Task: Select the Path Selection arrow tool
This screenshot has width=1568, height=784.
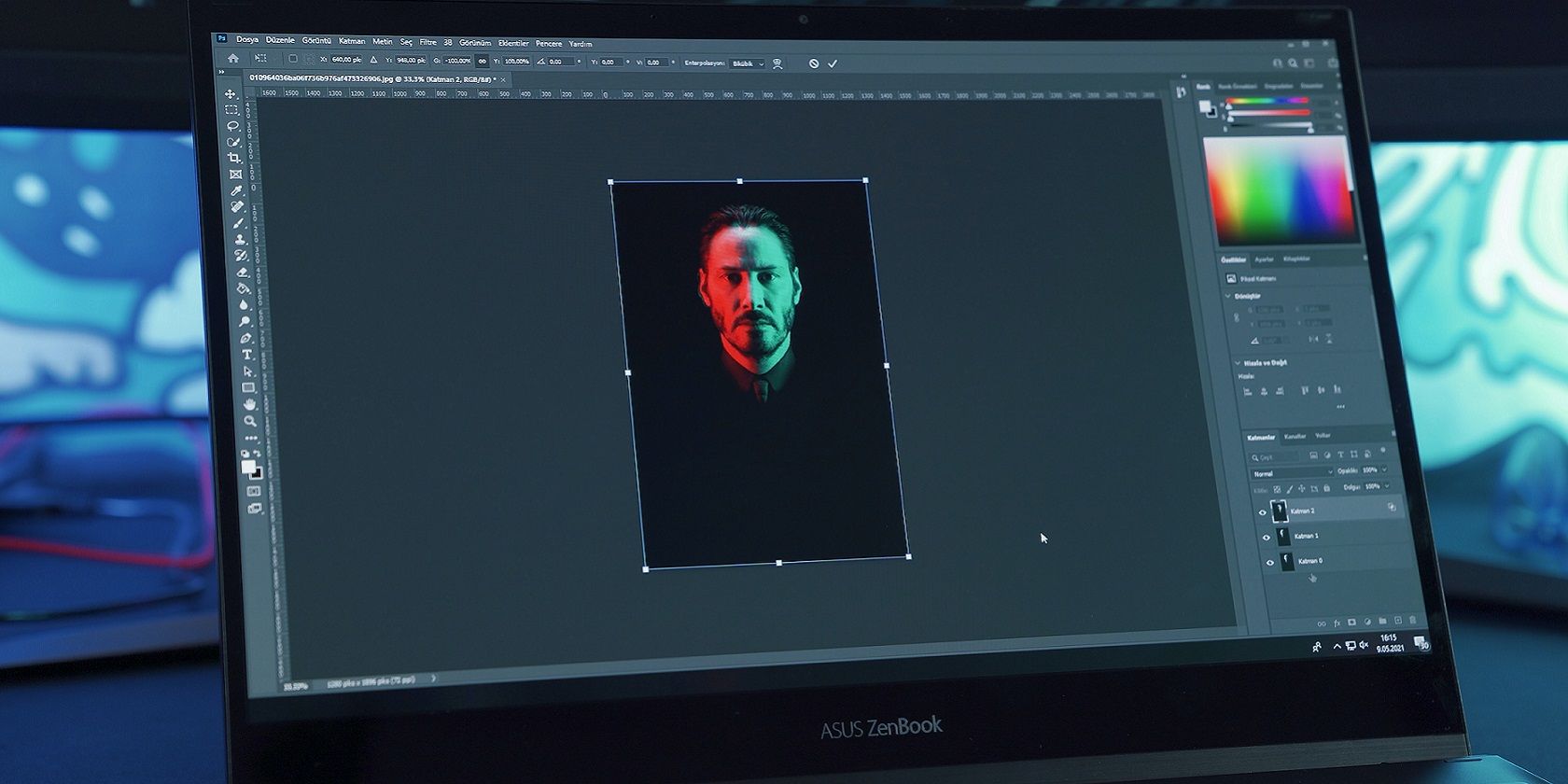Action: tap(247, 371)
